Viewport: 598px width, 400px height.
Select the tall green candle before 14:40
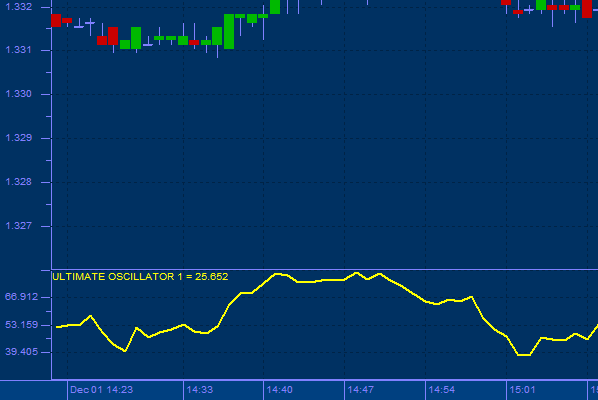(x=229, y=31)
